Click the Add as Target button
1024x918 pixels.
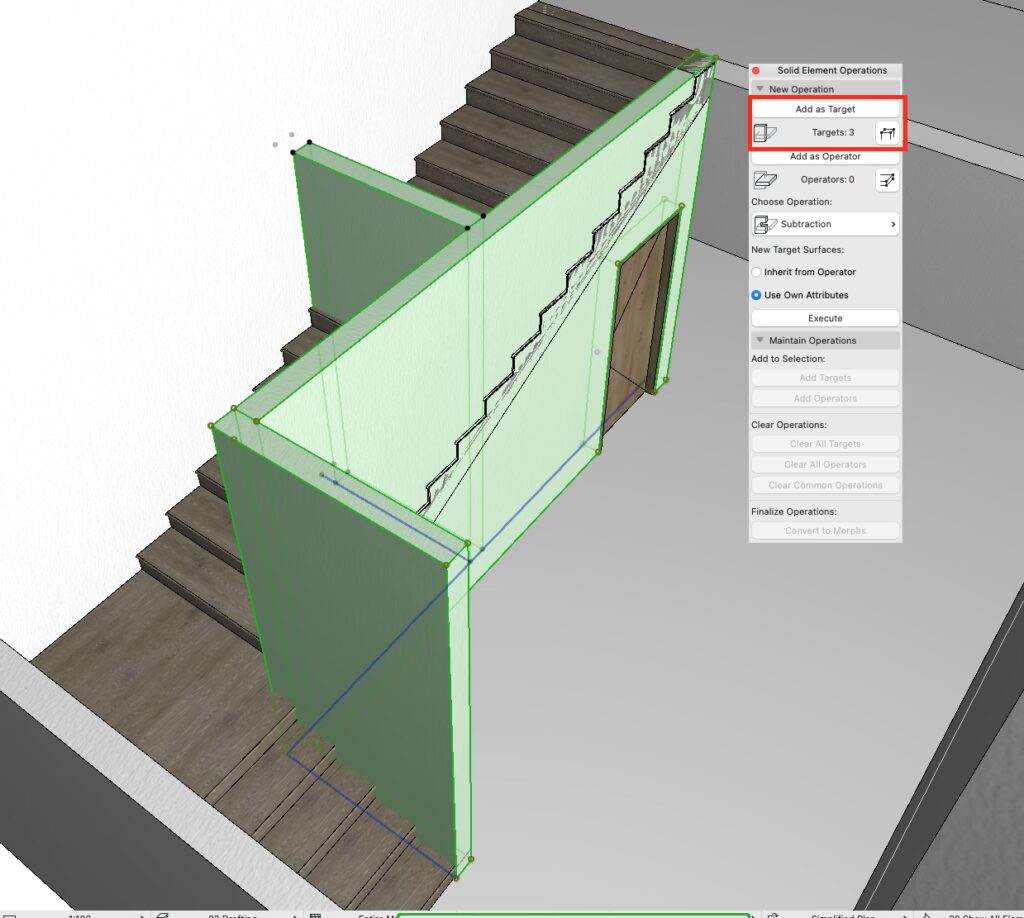click(x=825, y=109)
